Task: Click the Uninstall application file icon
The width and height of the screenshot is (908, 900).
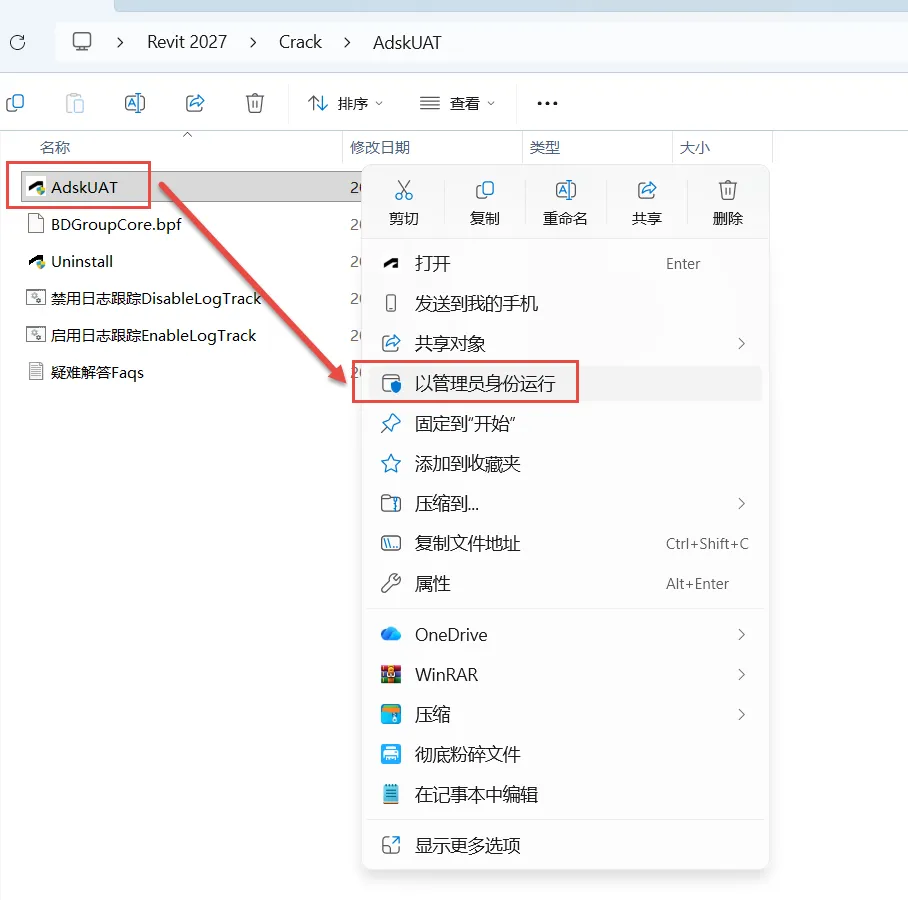Action: tap(36, 261)
